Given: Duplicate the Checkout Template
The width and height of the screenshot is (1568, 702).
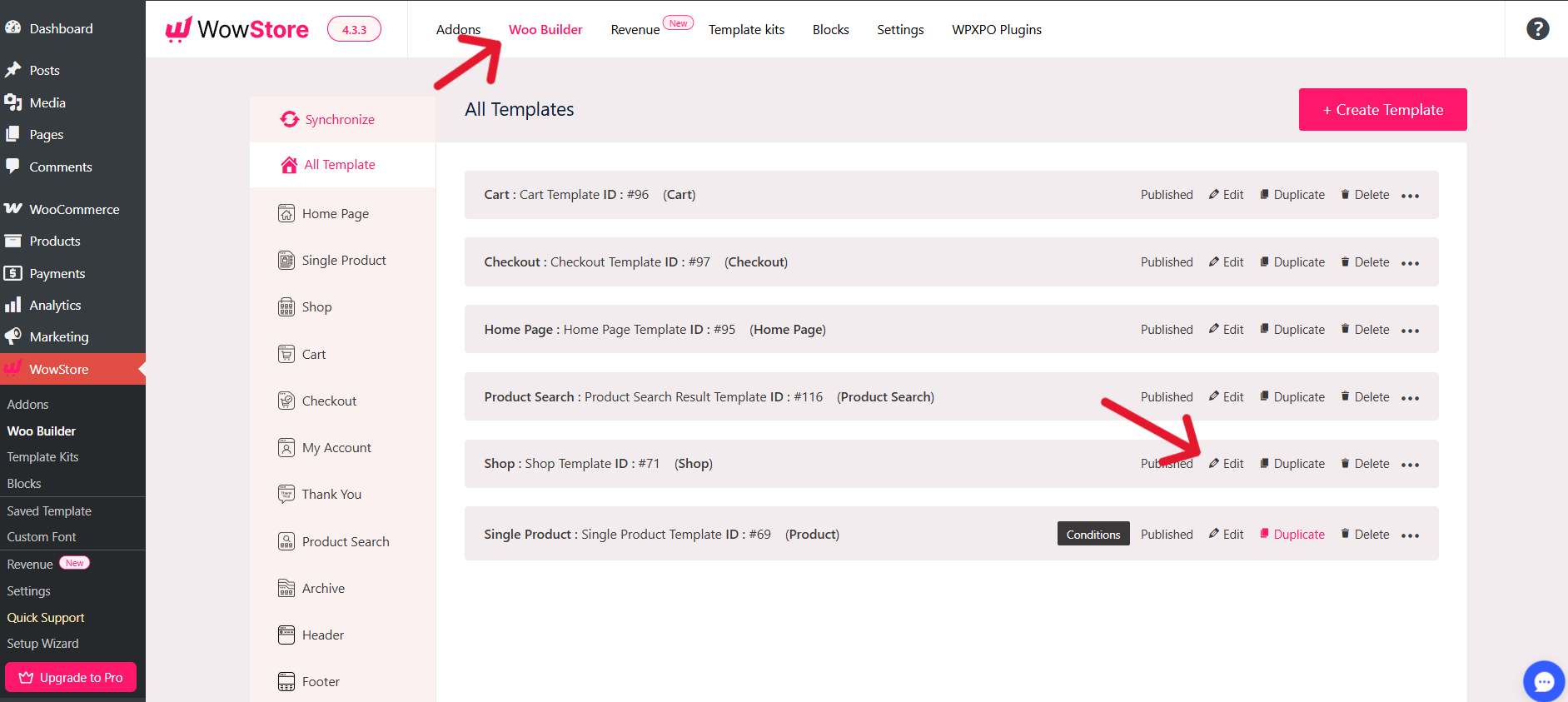Looking at the screenshot, I should pyautogui.click(x=1292, y=262).
